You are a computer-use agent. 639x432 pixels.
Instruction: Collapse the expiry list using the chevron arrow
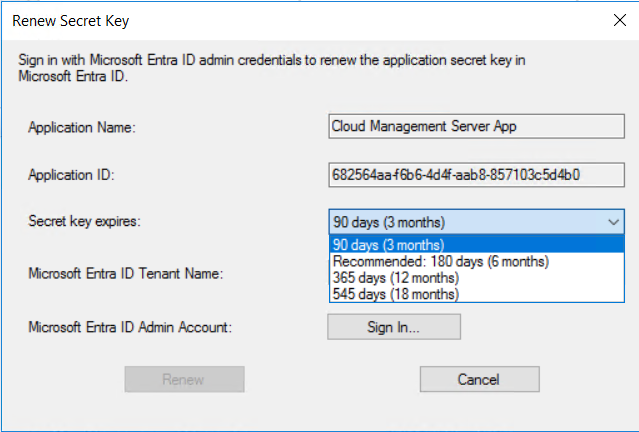[613, 222]
